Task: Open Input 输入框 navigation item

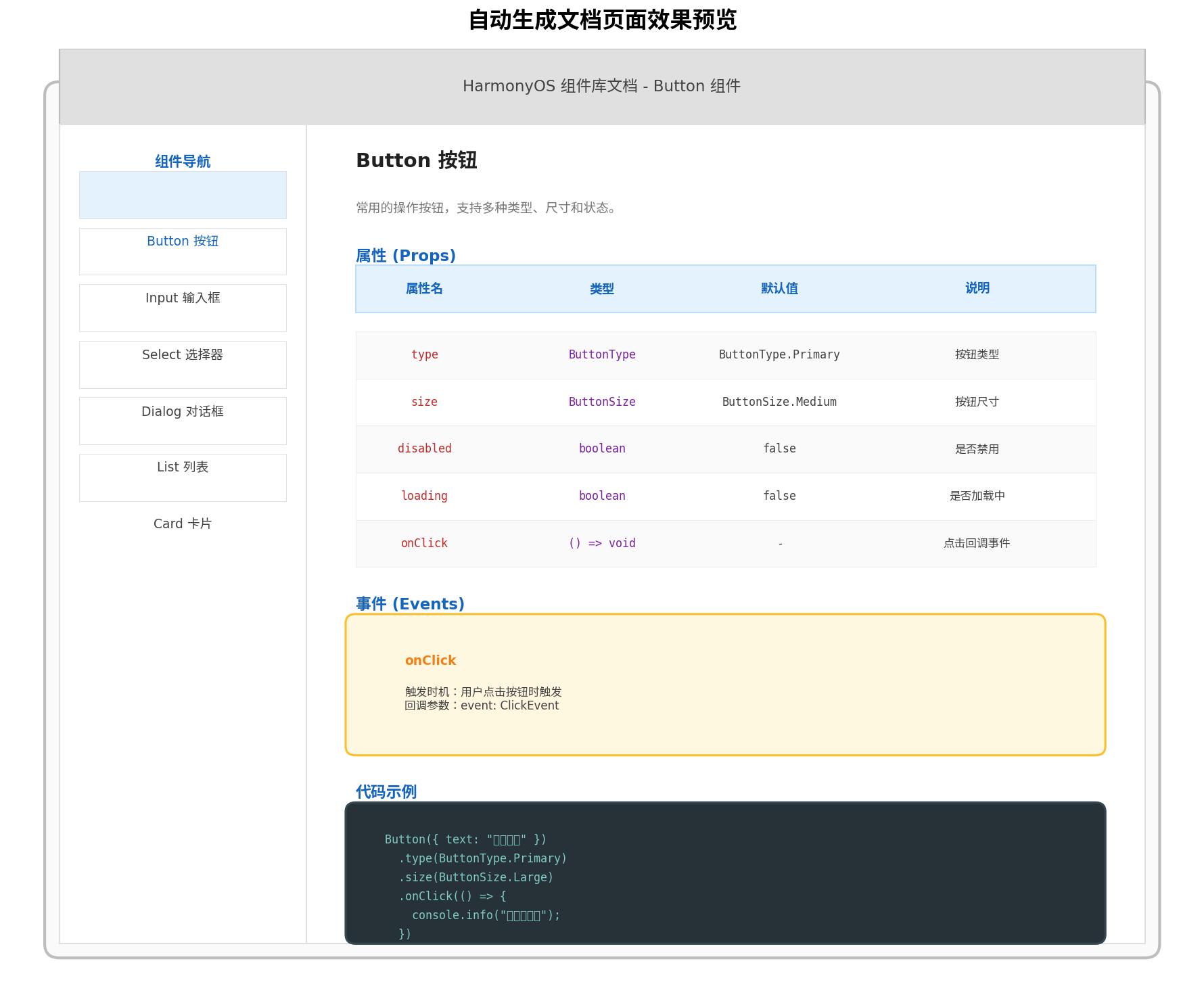Action: [183, 298]
